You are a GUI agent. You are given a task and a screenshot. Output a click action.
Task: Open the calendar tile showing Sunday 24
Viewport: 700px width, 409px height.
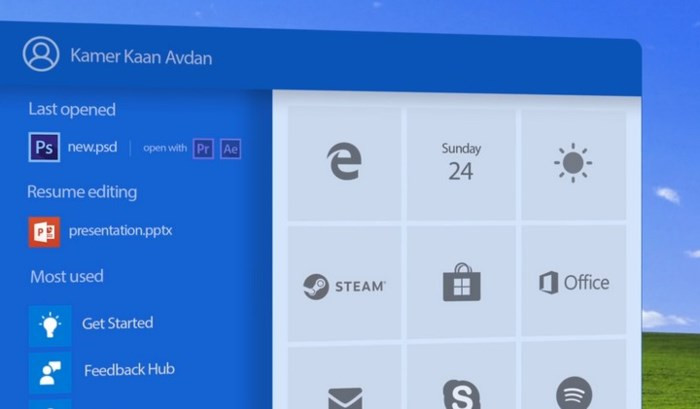point(460,163)
